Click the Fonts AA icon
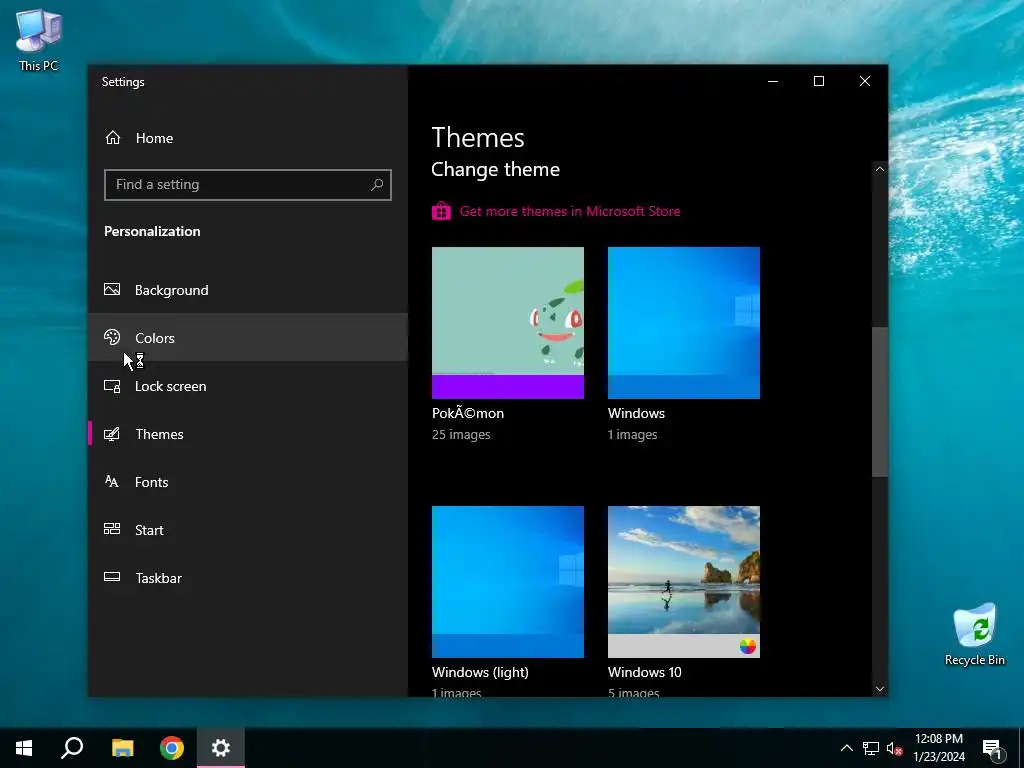This screenshot has height=768, width=1024. point(112,481)
